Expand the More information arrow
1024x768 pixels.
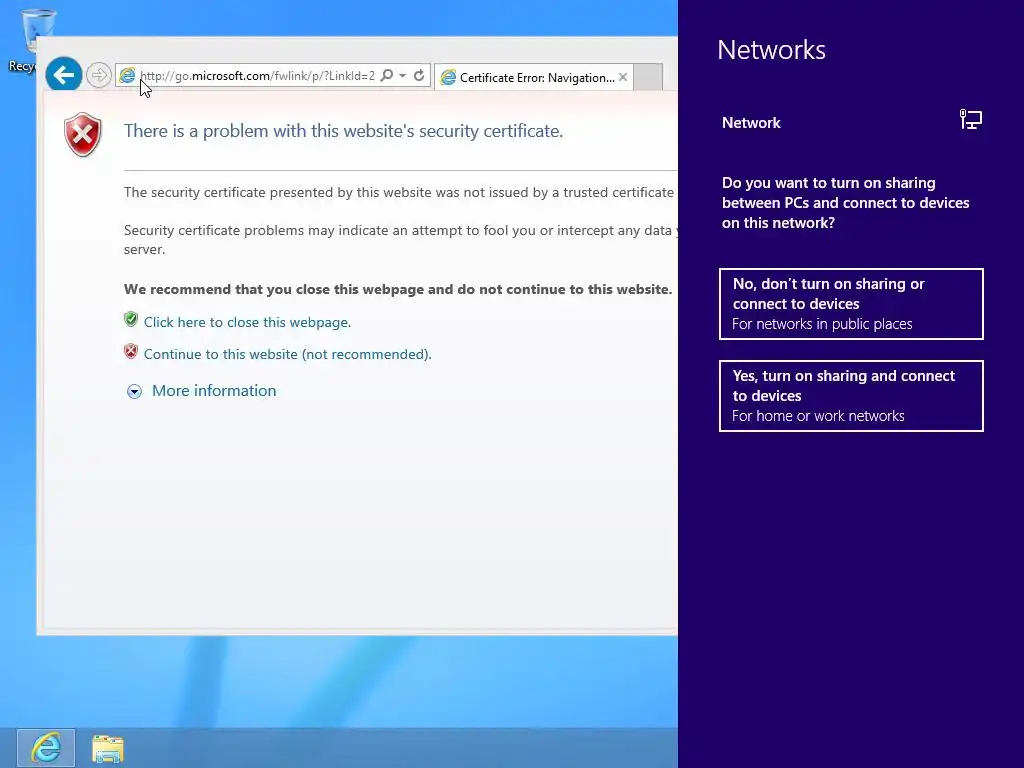point(135,391)
